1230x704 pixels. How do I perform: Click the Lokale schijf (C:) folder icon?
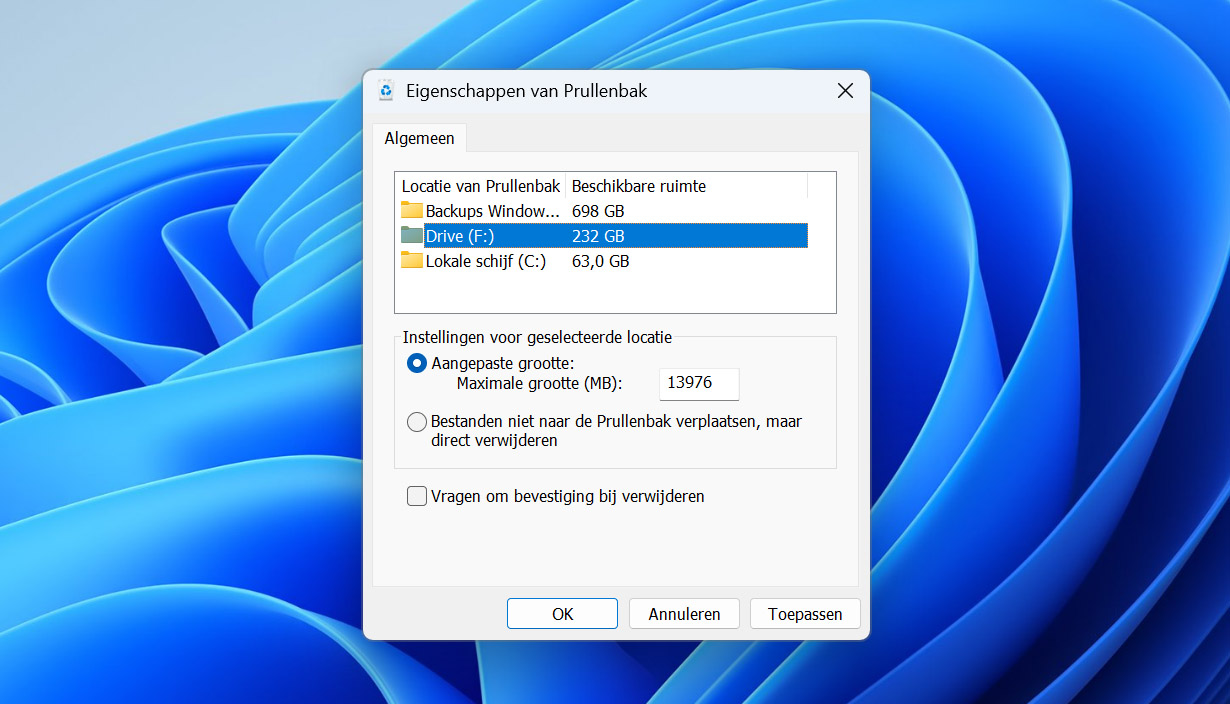tap(412, 260)
